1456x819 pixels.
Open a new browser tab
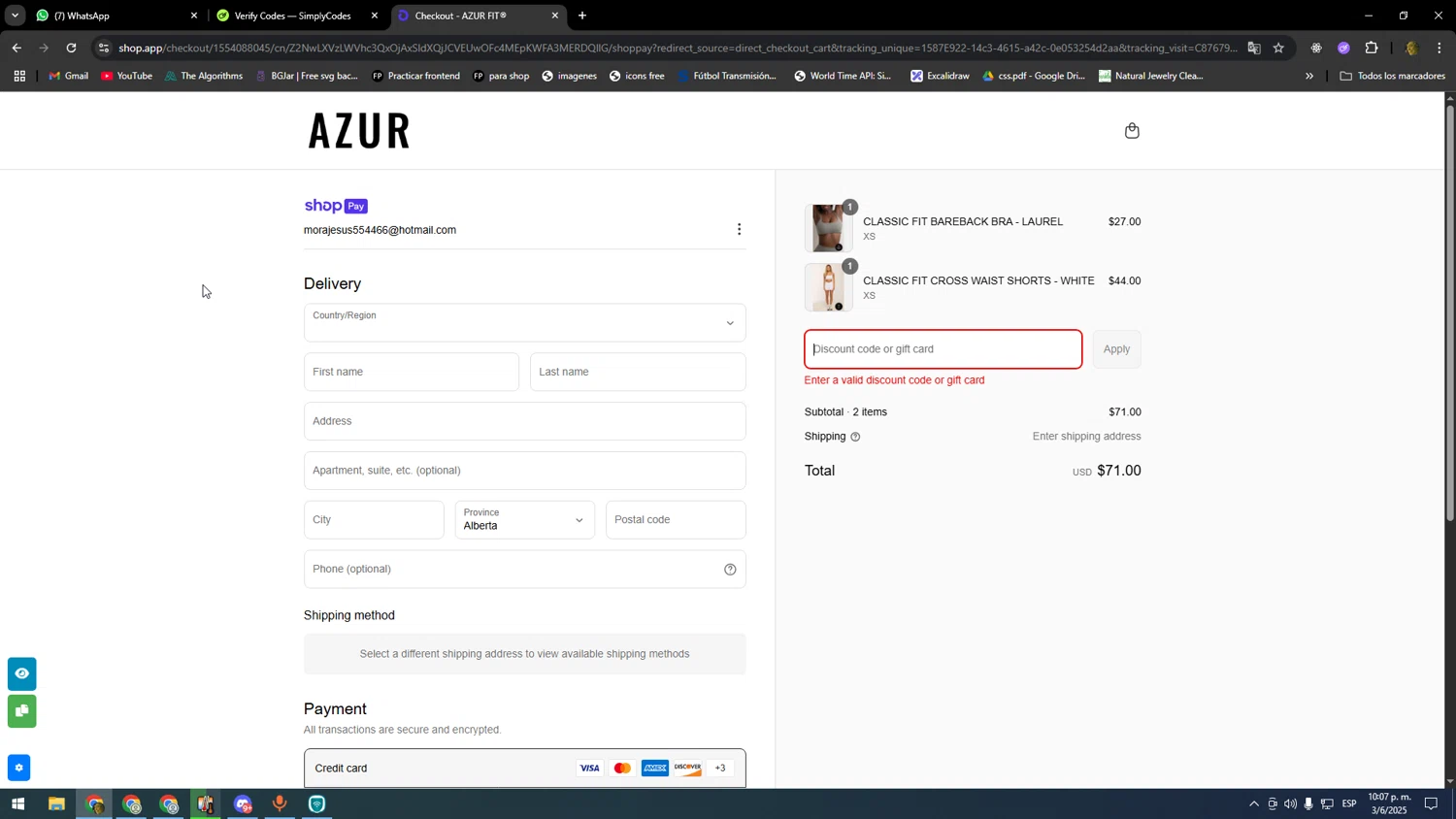click(582, 16)
